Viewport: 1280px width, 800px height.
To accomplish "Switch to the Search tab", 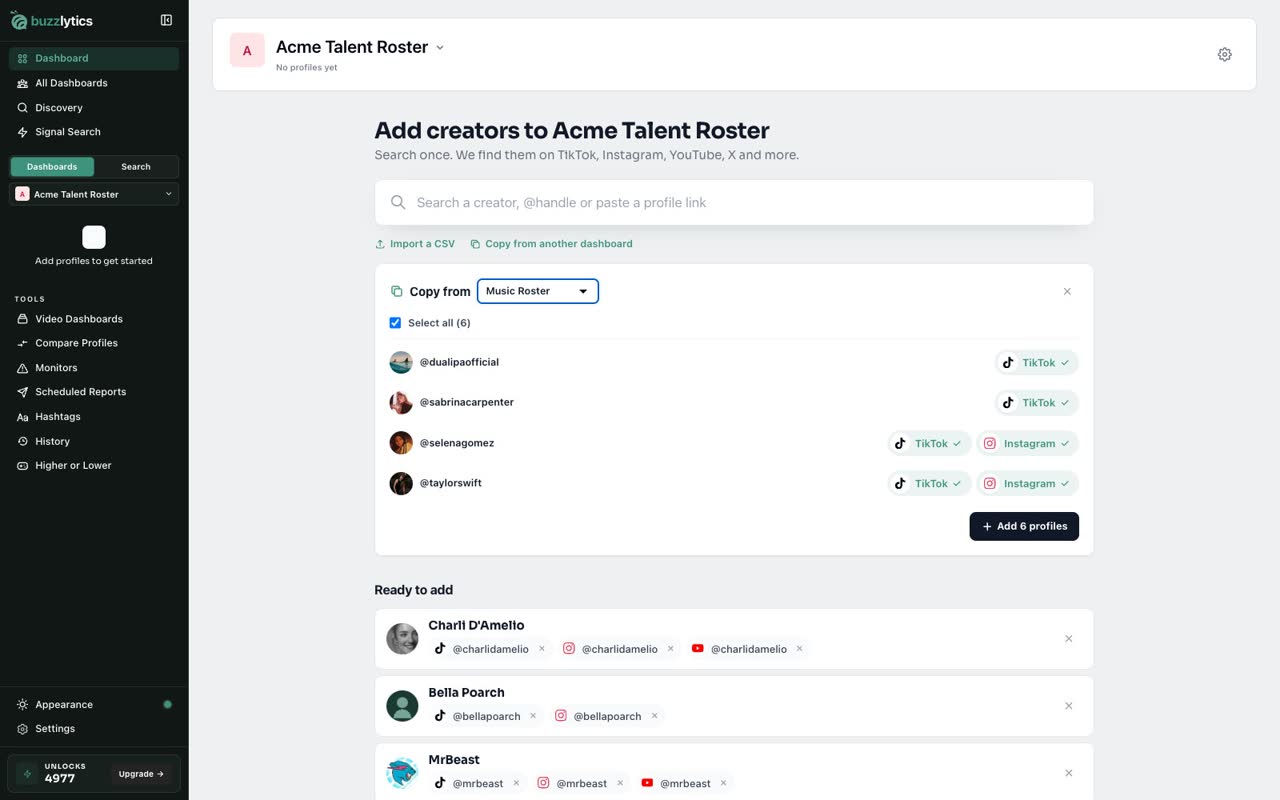I will pos(136,167).
